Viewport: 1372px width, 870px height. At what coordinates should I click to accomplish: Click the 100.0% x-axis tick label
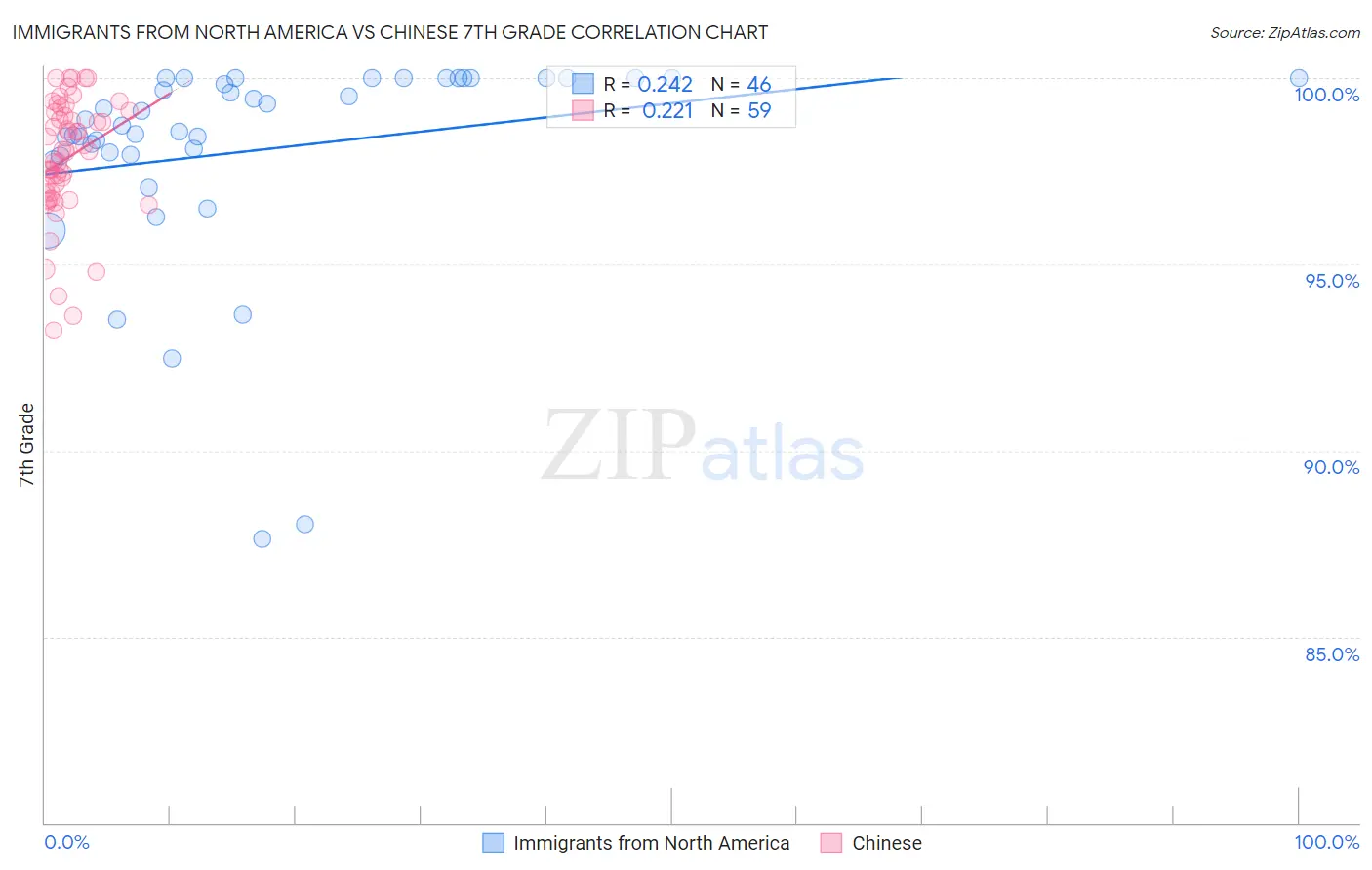tap(1326, 842)
